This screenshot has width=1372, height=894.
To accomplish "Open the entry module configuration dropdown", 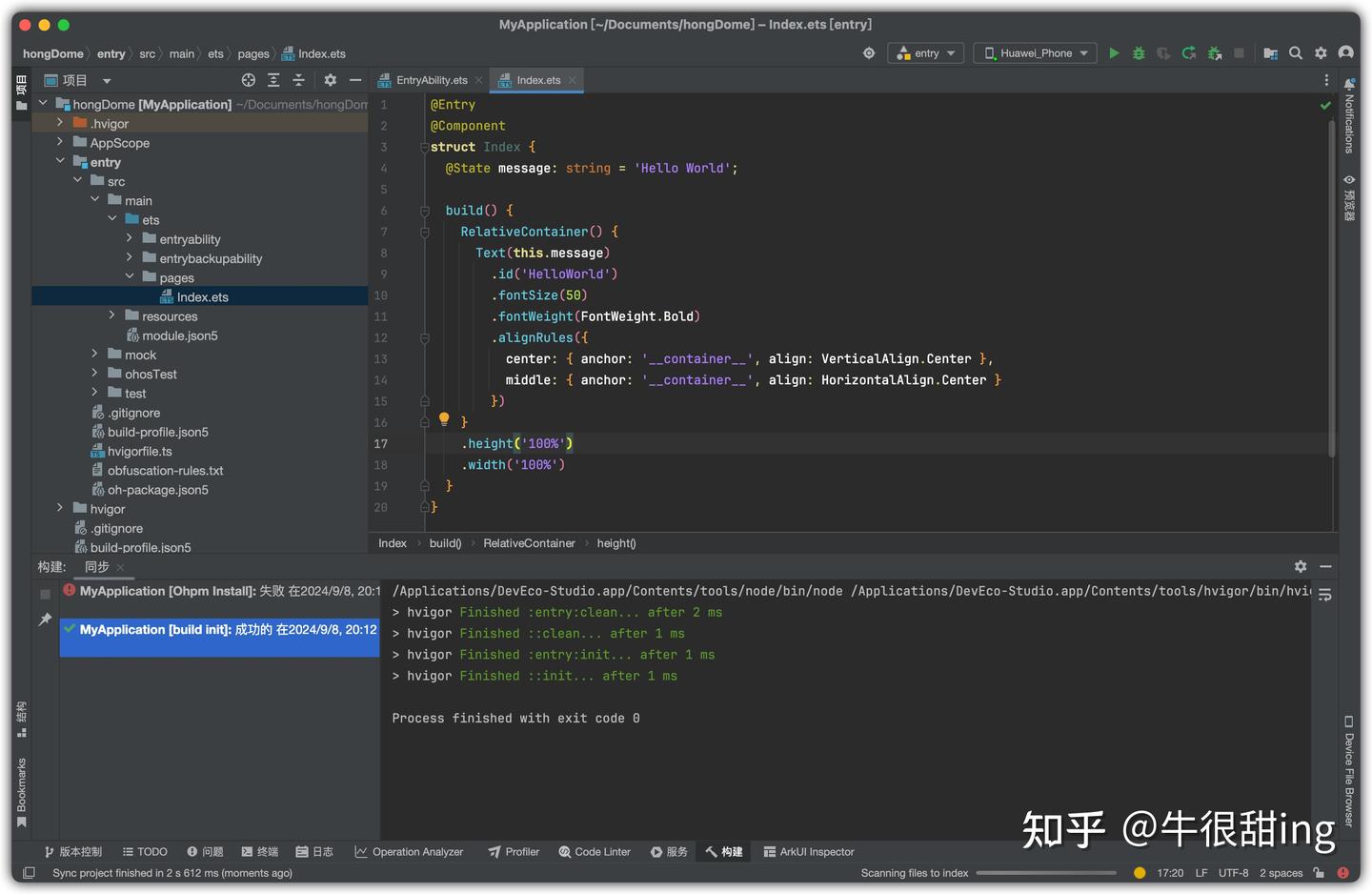I will 926,53.
